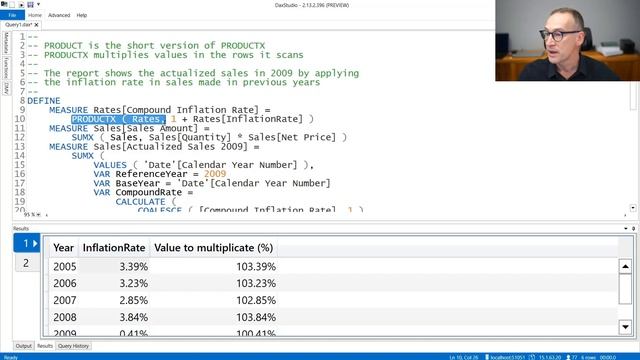640x360 pixels.
Task: Click the cell 2005 in Year column
Action: (x=64, y=267)
